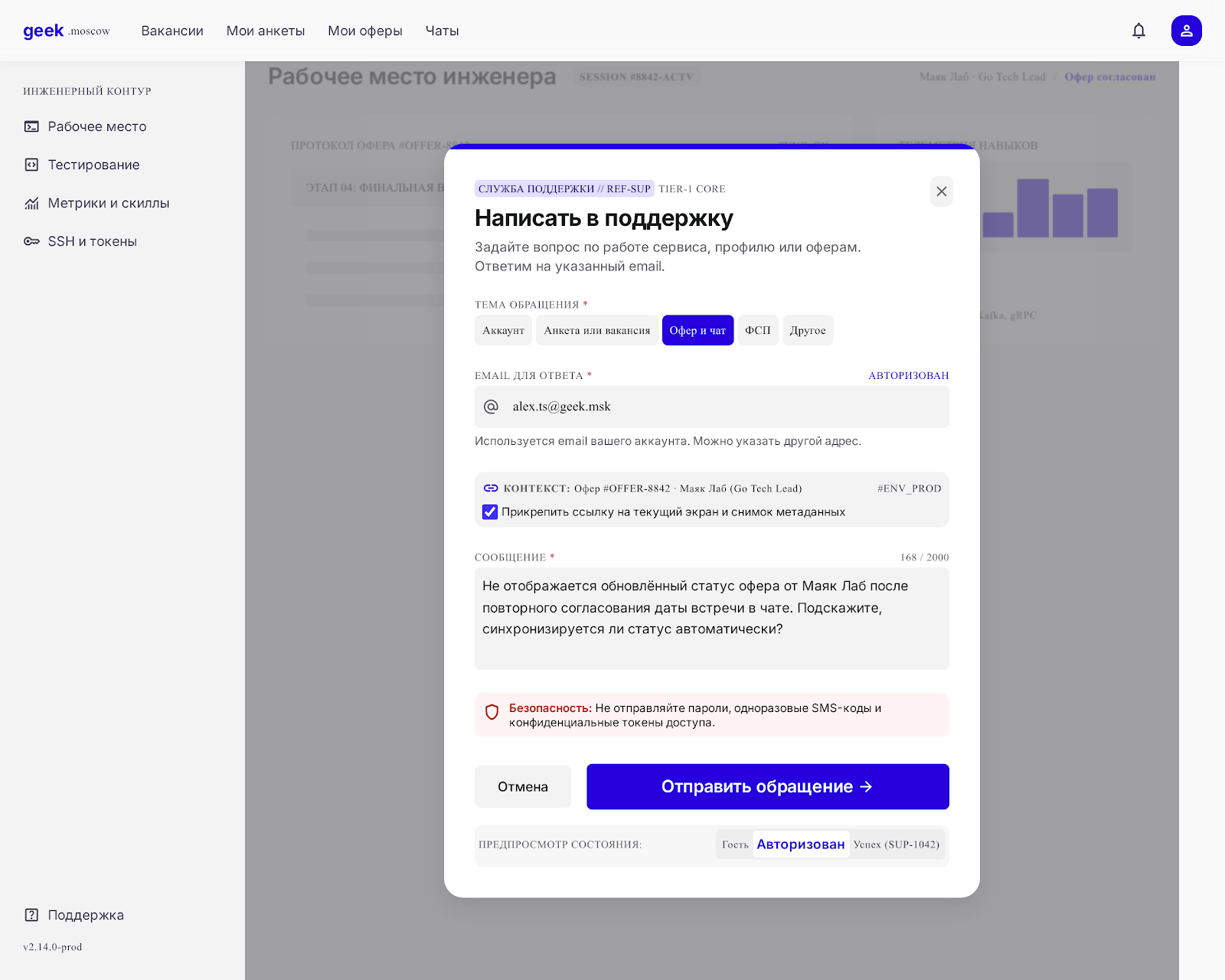Open SSH и токены in sidebar
Screen dimensions: 1225x980
pos(92,241)
